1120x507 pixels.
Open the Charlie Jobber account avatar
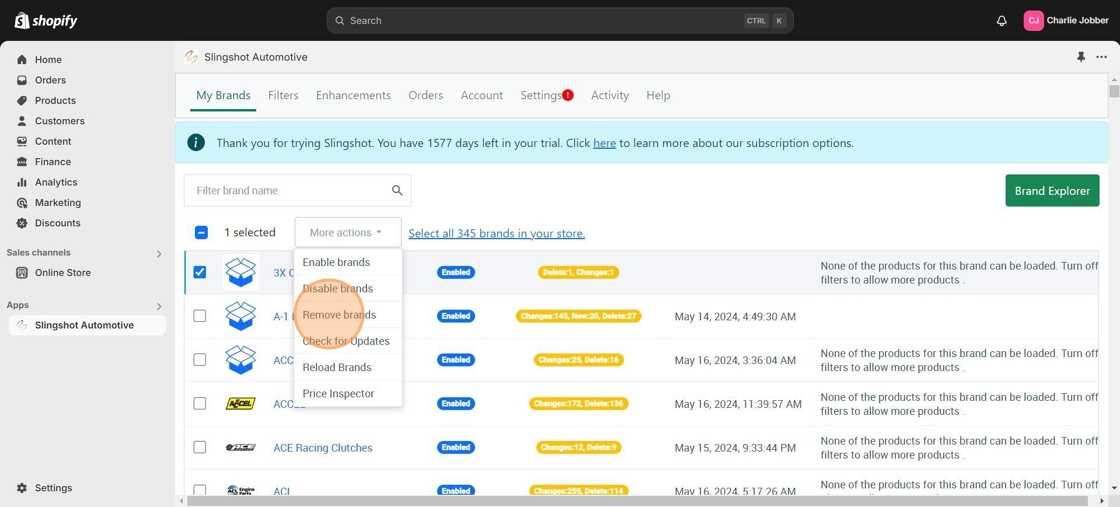pyautogui.click(x=1034, y=21)
